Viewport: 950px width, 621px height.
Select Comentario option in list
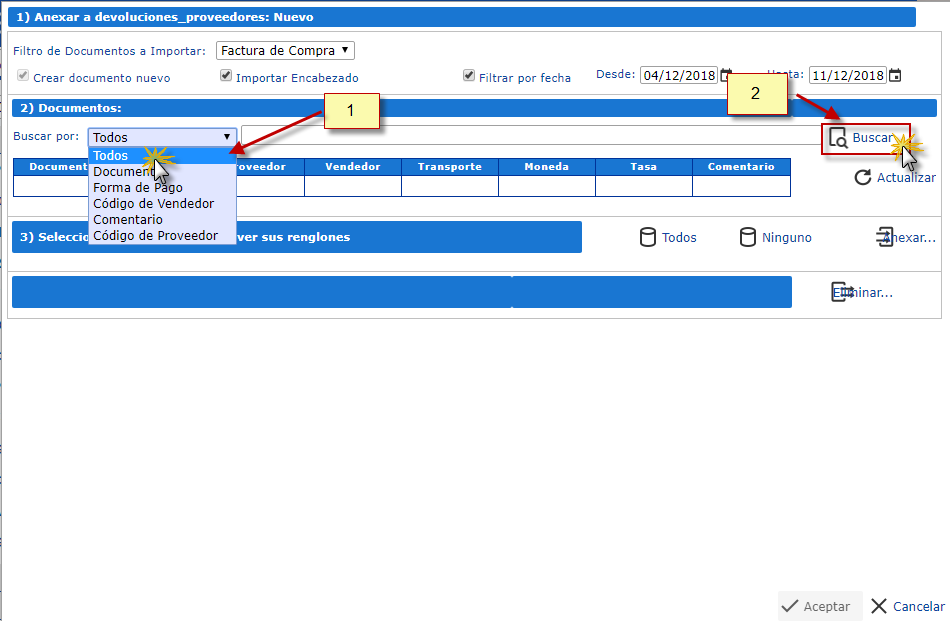coord(162,219)
